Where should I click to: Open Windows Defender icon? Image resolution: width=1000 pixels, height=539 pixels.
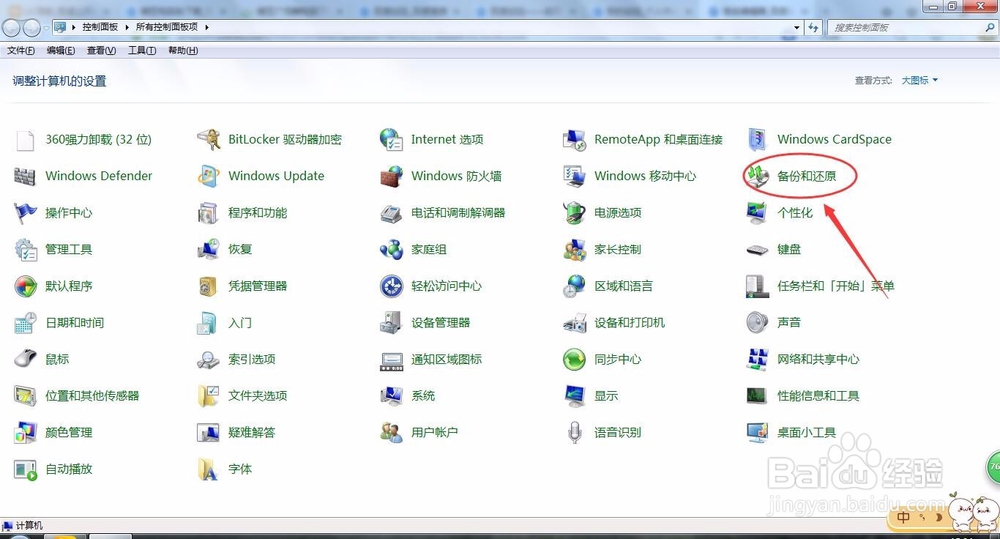tap(25, 176)
